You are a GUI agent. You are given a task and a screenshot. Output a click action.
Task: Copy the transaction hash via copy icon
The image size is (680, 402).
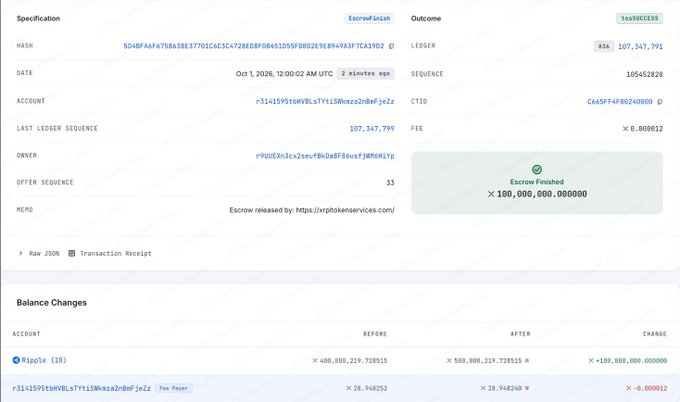(x=392, y=46)
